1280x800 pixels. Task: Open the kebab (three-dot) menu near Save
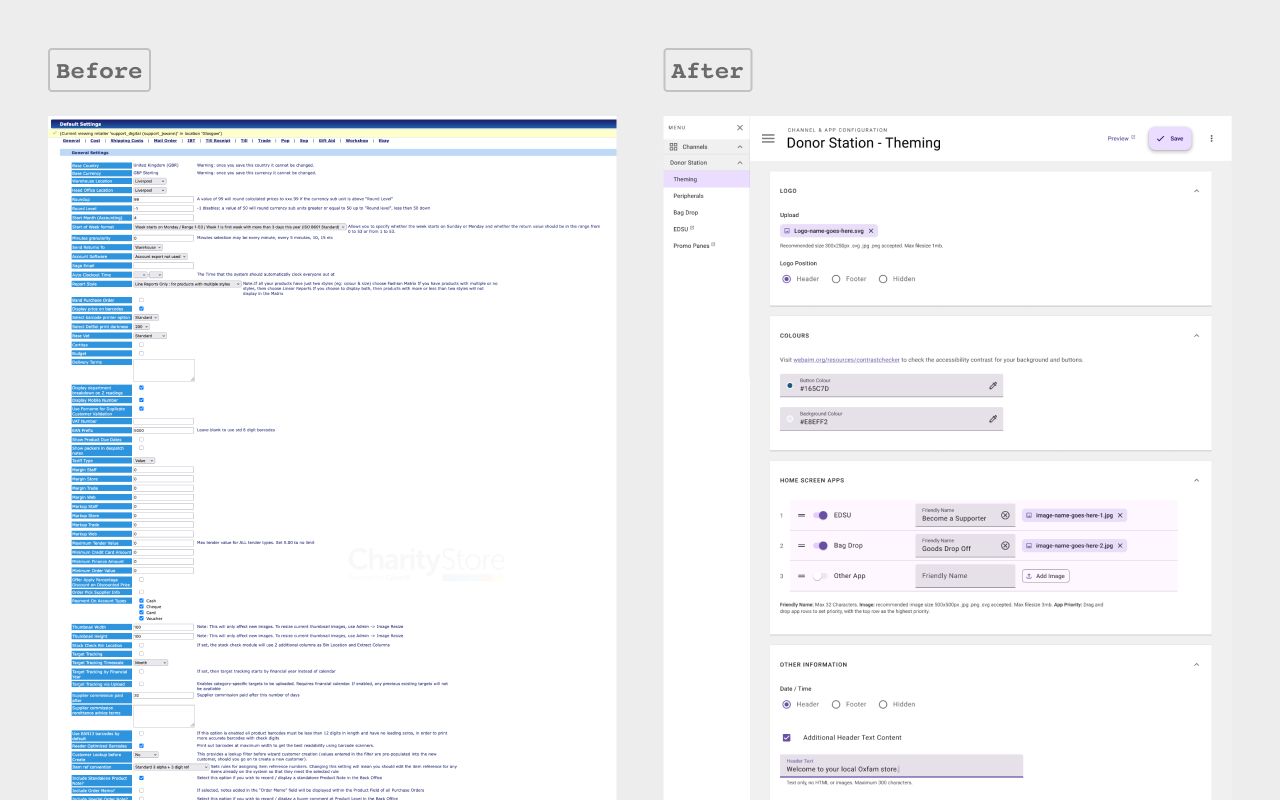click(1211, 138)
